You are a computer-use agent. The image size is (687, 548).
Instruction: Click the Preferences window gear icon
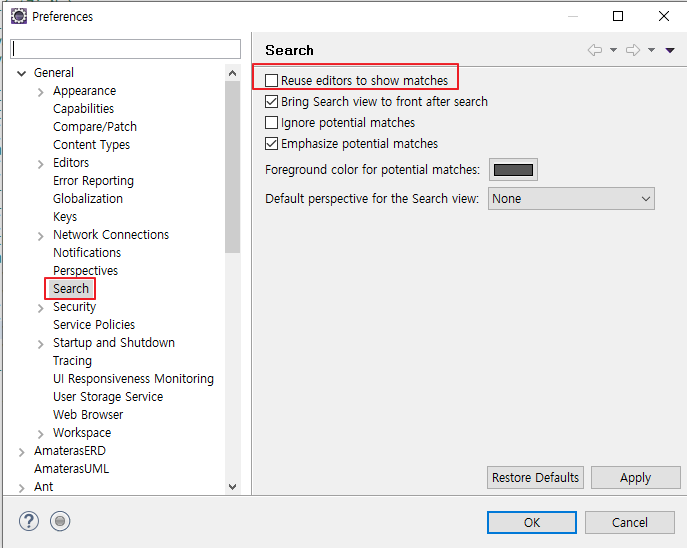tap(19, 16)
